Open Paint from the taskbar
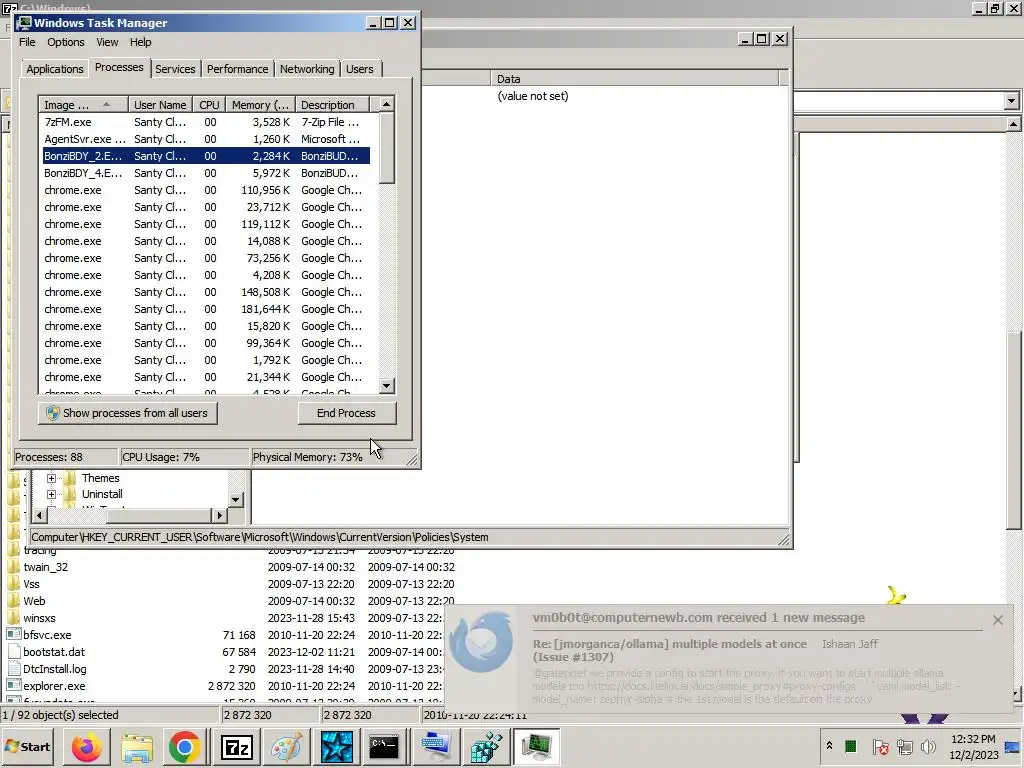 pos(286,747)
